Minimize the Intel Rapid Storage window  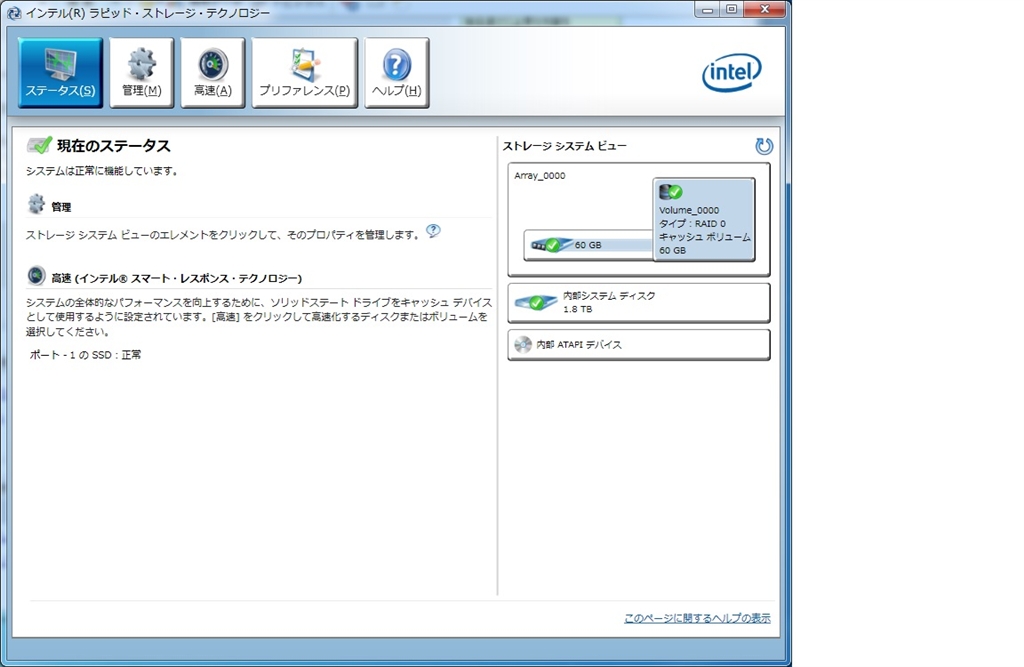pos(707,10)
